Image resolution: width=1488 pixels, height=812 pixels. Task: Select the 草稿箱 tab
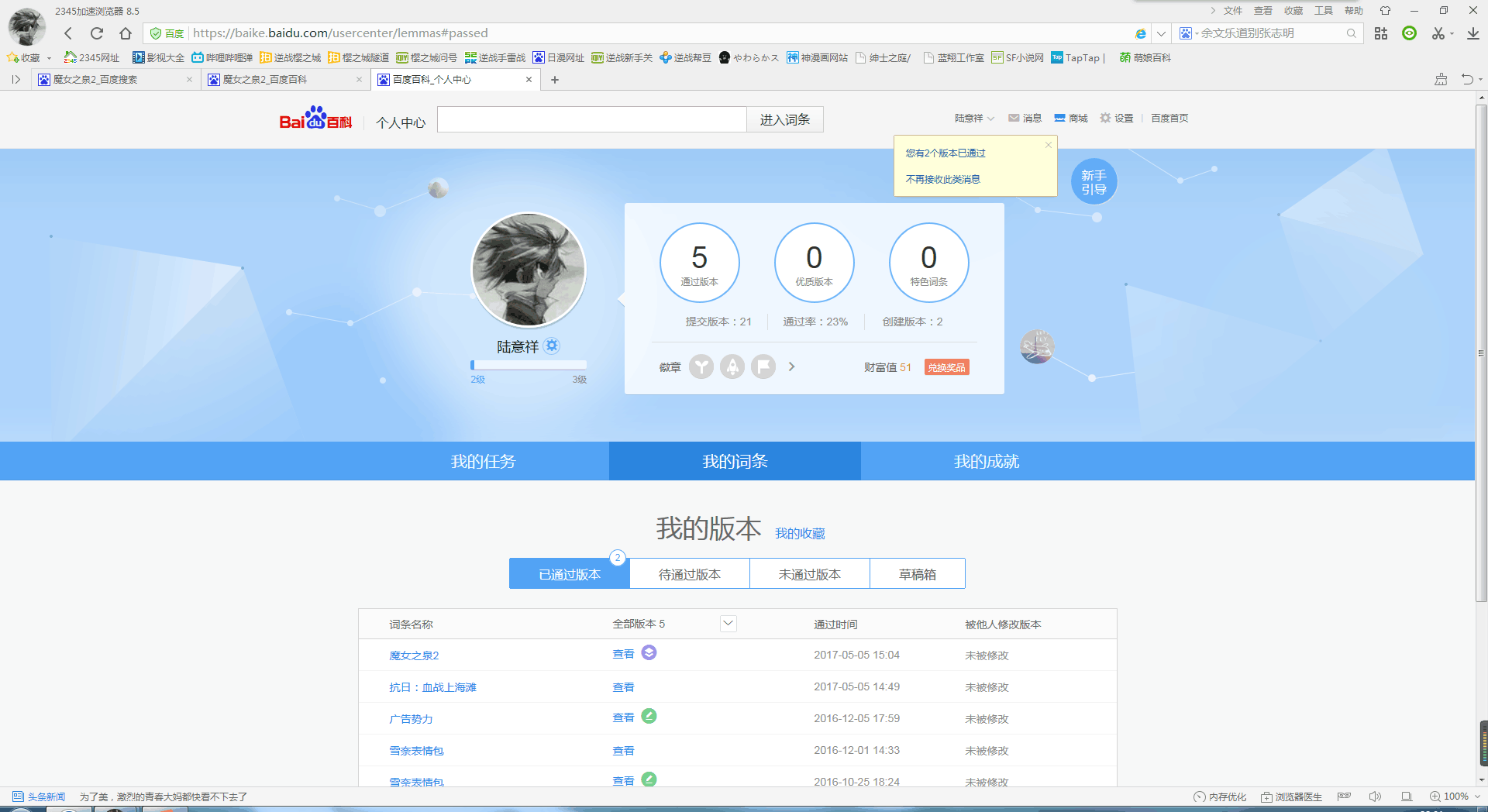click(918, 574)
